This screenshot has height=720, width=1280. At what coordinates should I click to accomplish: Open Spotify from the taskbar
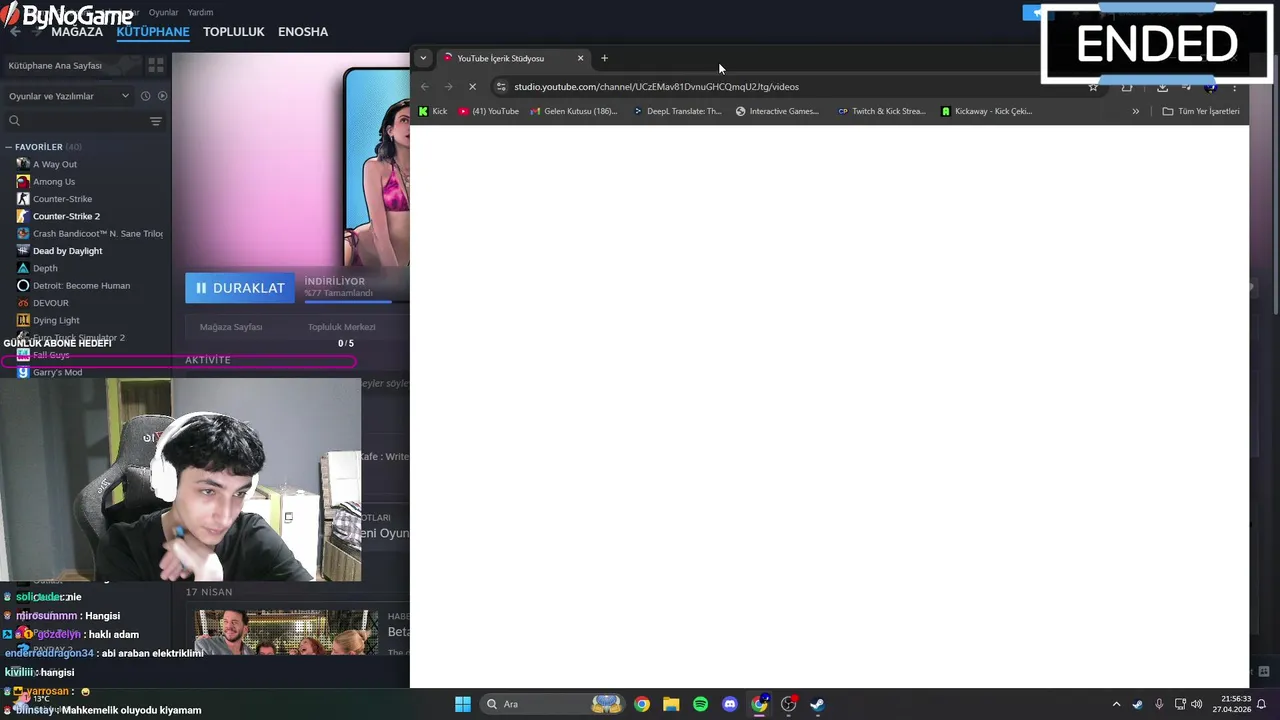[701, 704]
